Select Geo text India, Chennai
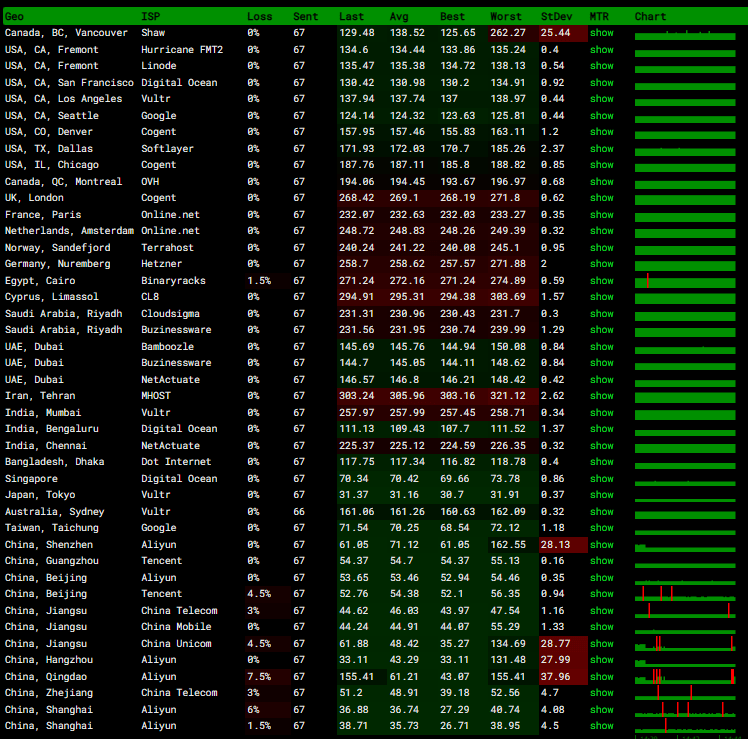This screenshot has width=748, height=739. point(46,446)
